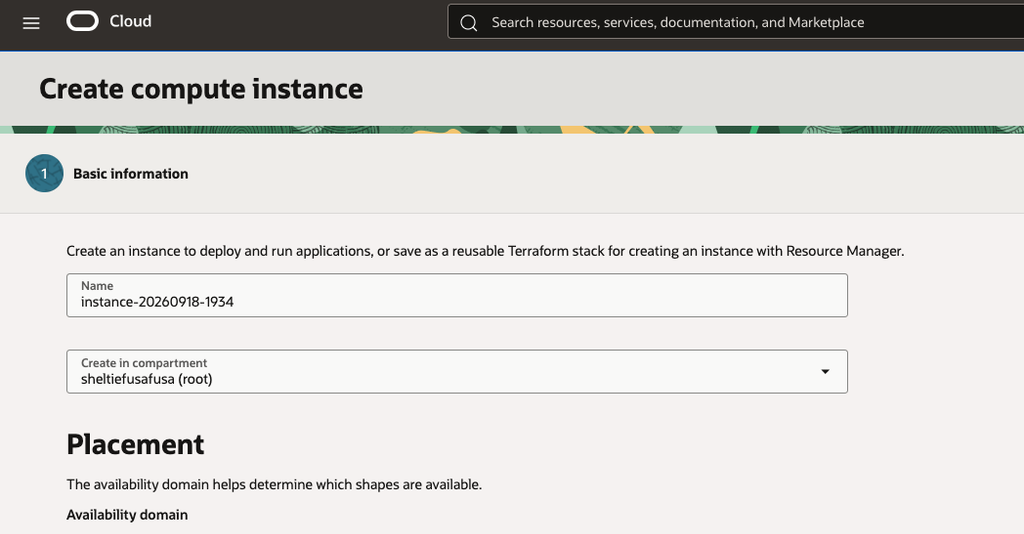Click the Name field label

[97, 286]
